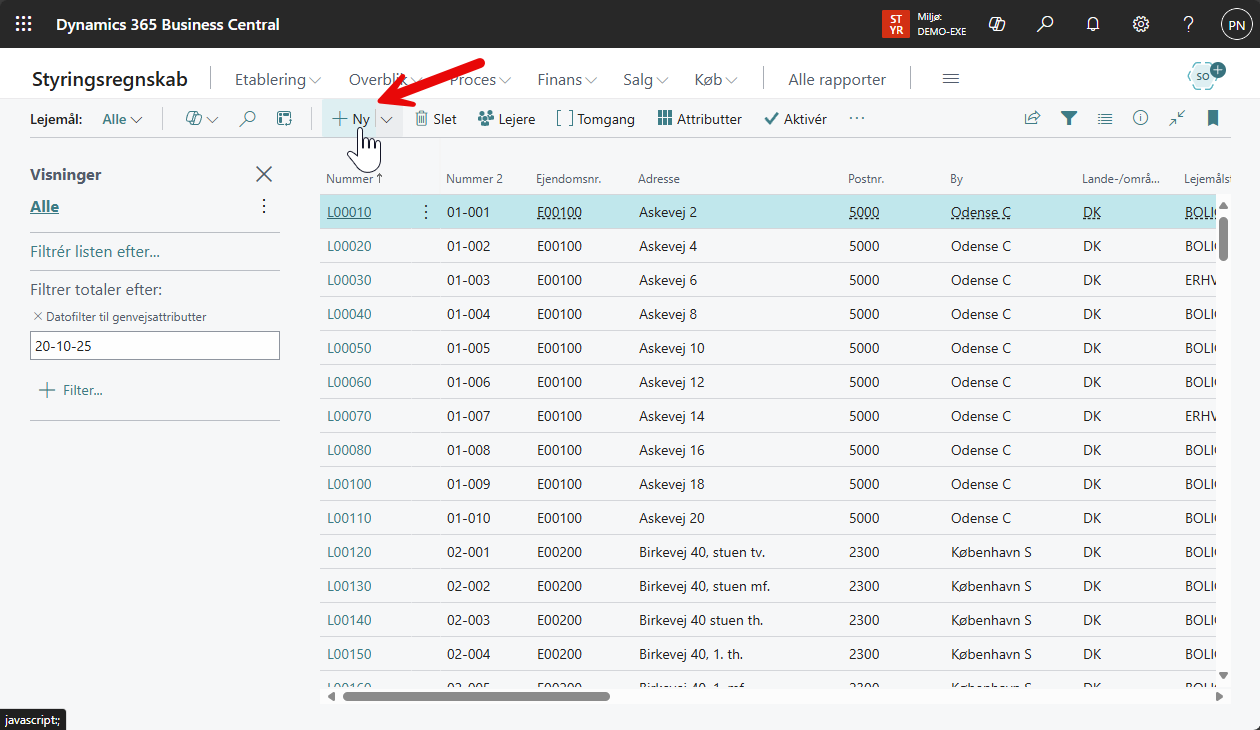Screen dimensions: 1260x730
Task: Open the Settings gear
Action: 1141,24
